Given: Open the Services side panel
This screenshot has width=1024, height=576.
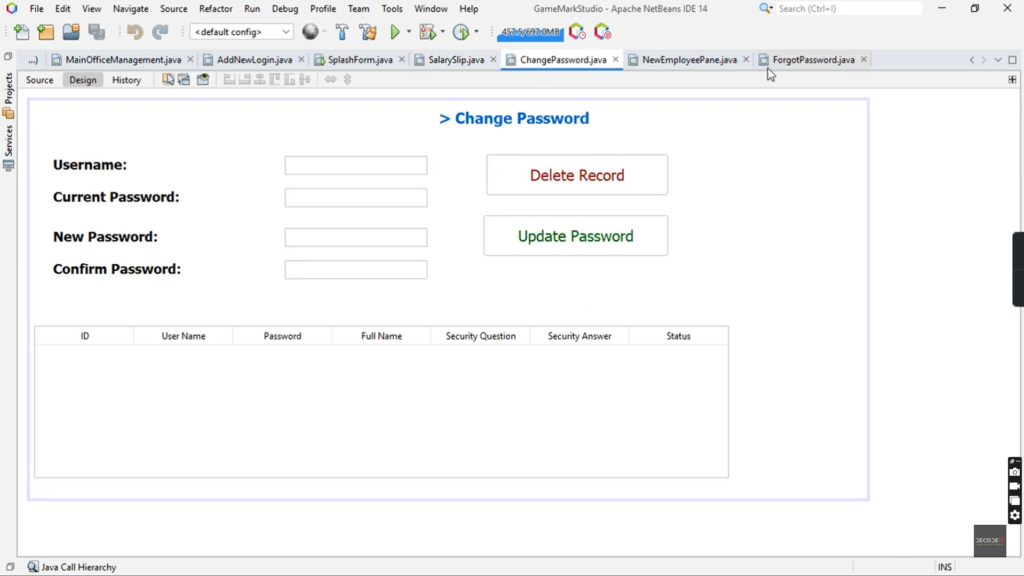Looking at the screenshot, I should [8, 148].
